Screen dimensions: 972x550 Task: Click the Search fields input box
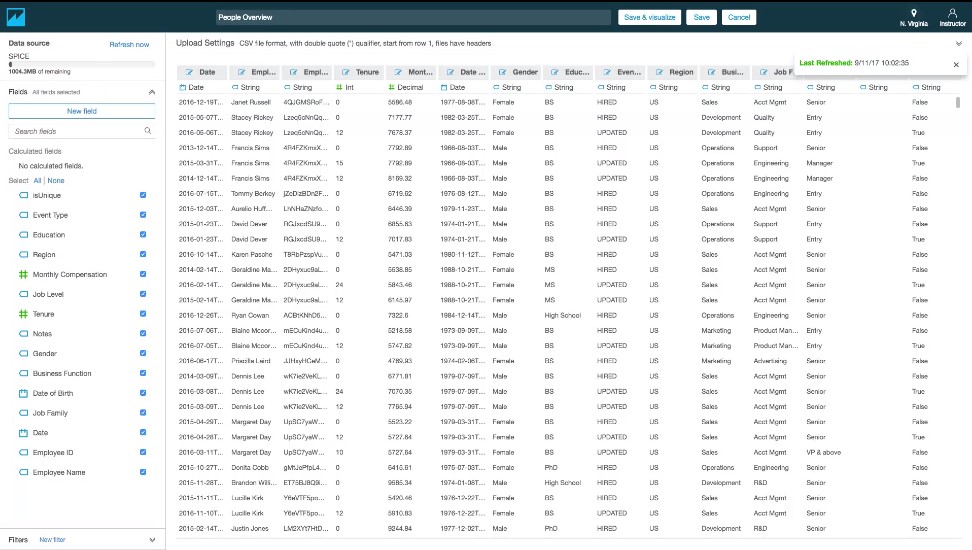pyautogui.click(x=82, y=131)
